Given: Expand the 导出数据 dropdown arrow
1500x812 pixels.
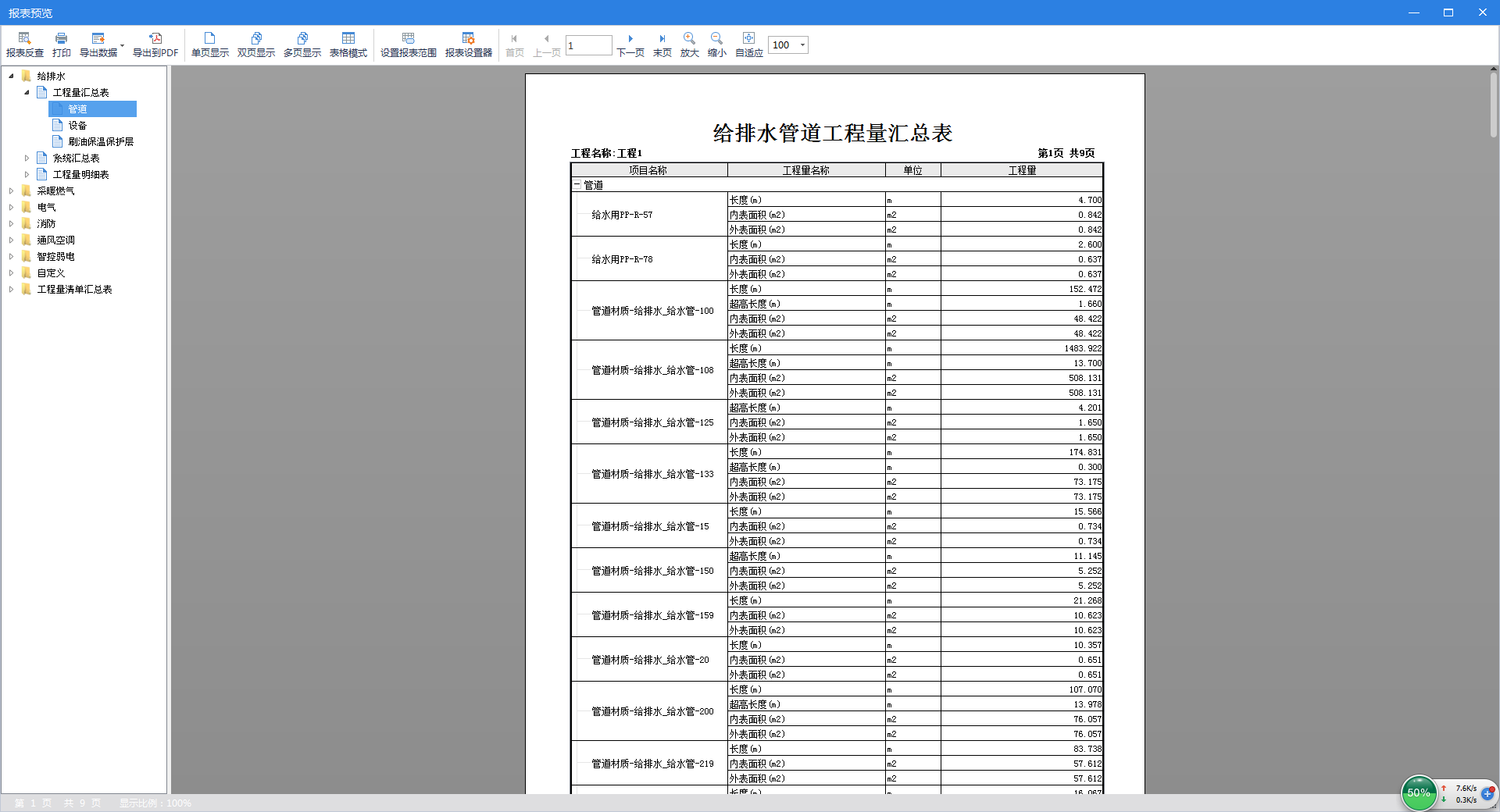Looking at the screenshot, I should (123, 45).
